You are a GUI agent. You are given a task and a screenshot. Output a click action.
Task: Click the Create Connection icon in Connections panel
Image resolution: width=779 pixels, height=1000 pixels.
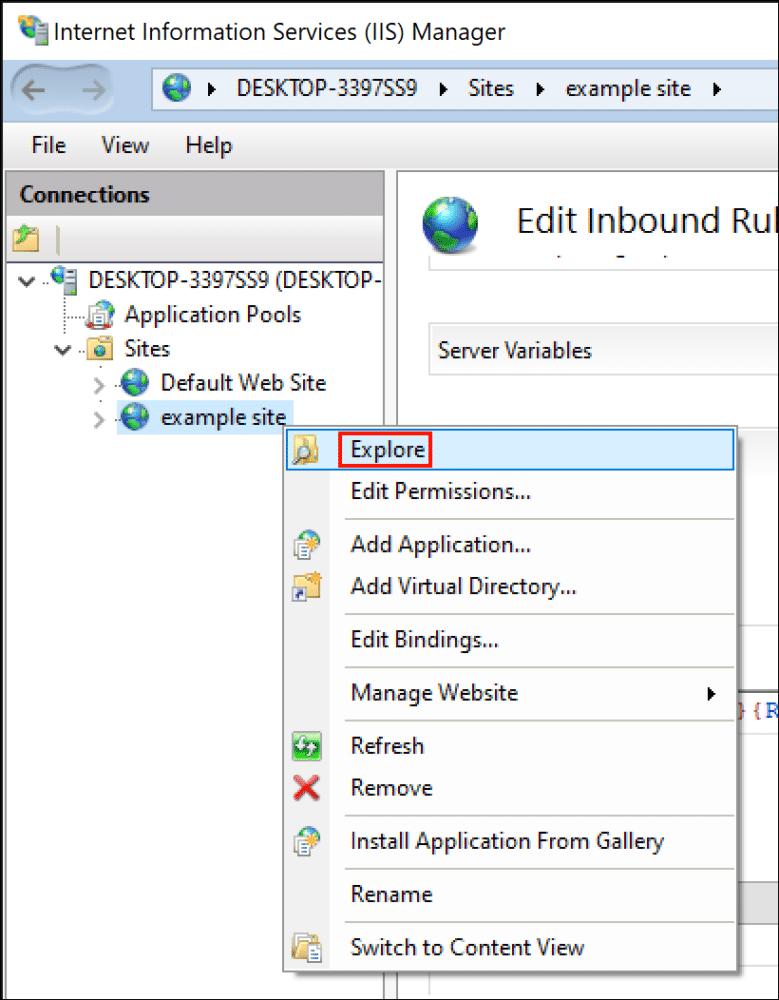tap(25, 239)
